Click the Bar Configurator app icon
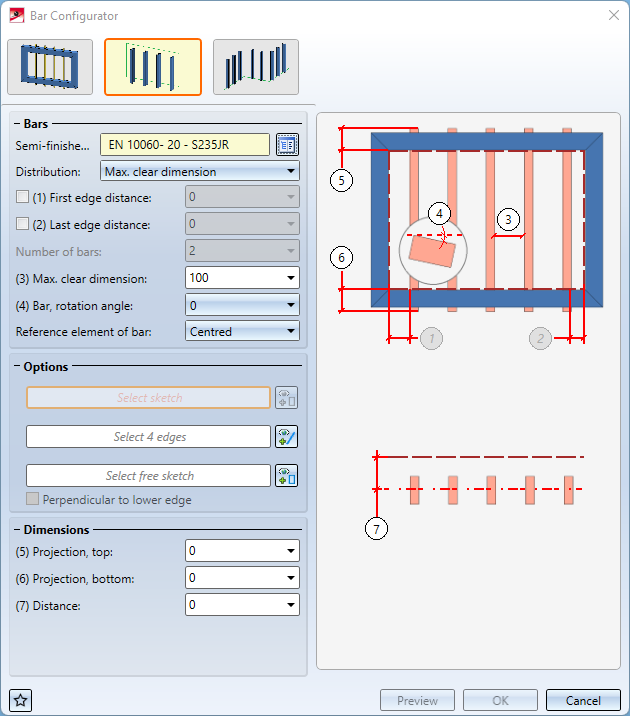Viewport: 630px width, 716px height. coord(16,16)
